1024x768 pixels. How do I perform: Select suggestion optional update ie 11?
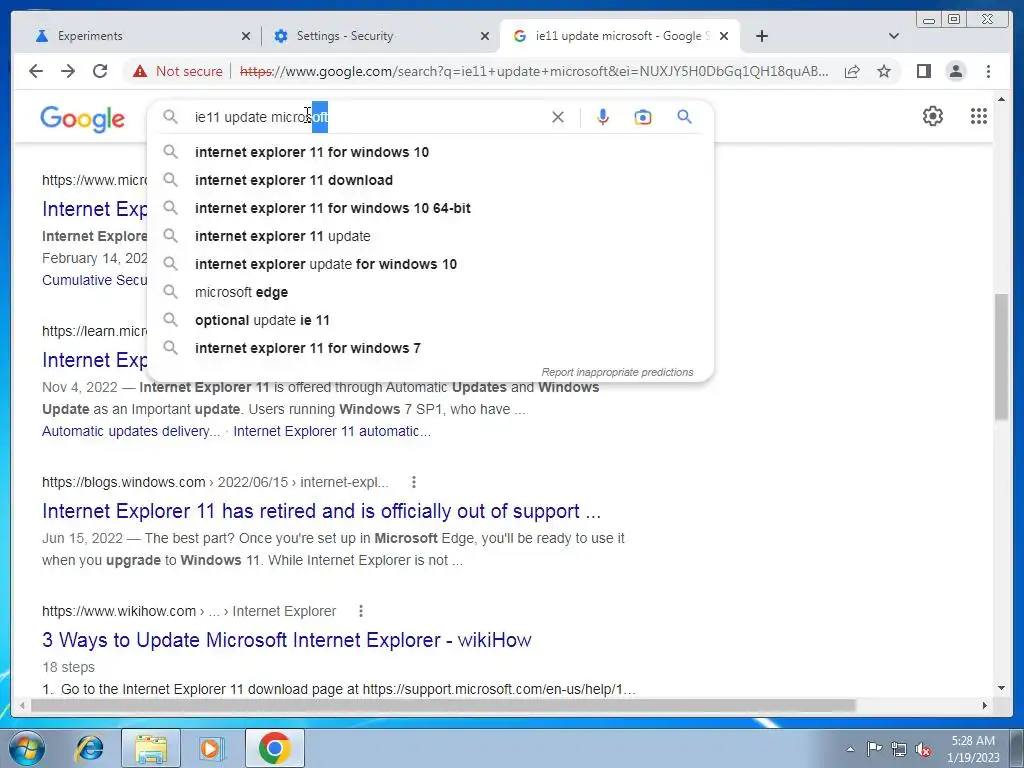click(431, 321)
